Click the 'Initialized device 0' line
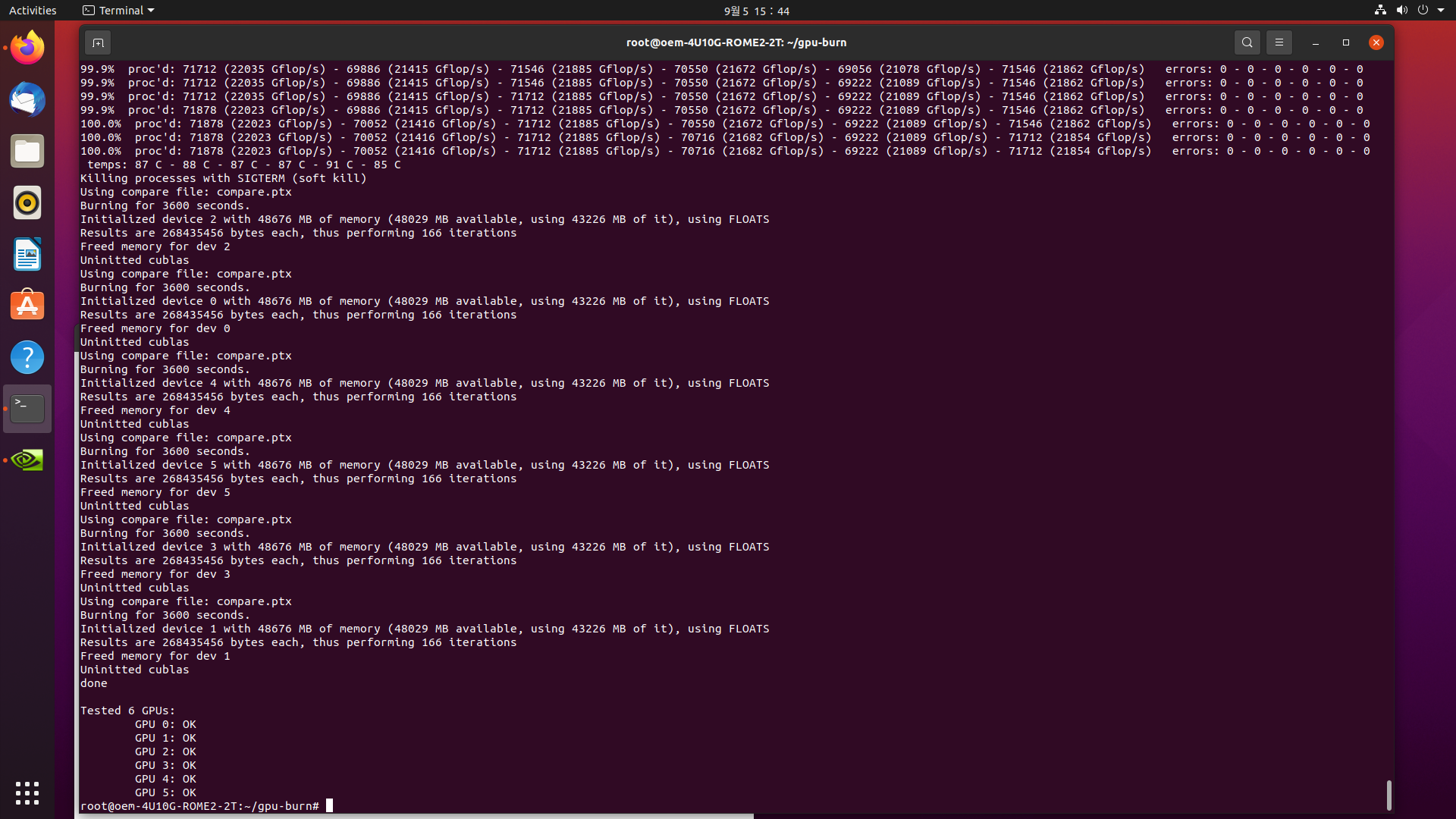The width and height of the screenshot is (1456, 819). [x=425, y=301]
